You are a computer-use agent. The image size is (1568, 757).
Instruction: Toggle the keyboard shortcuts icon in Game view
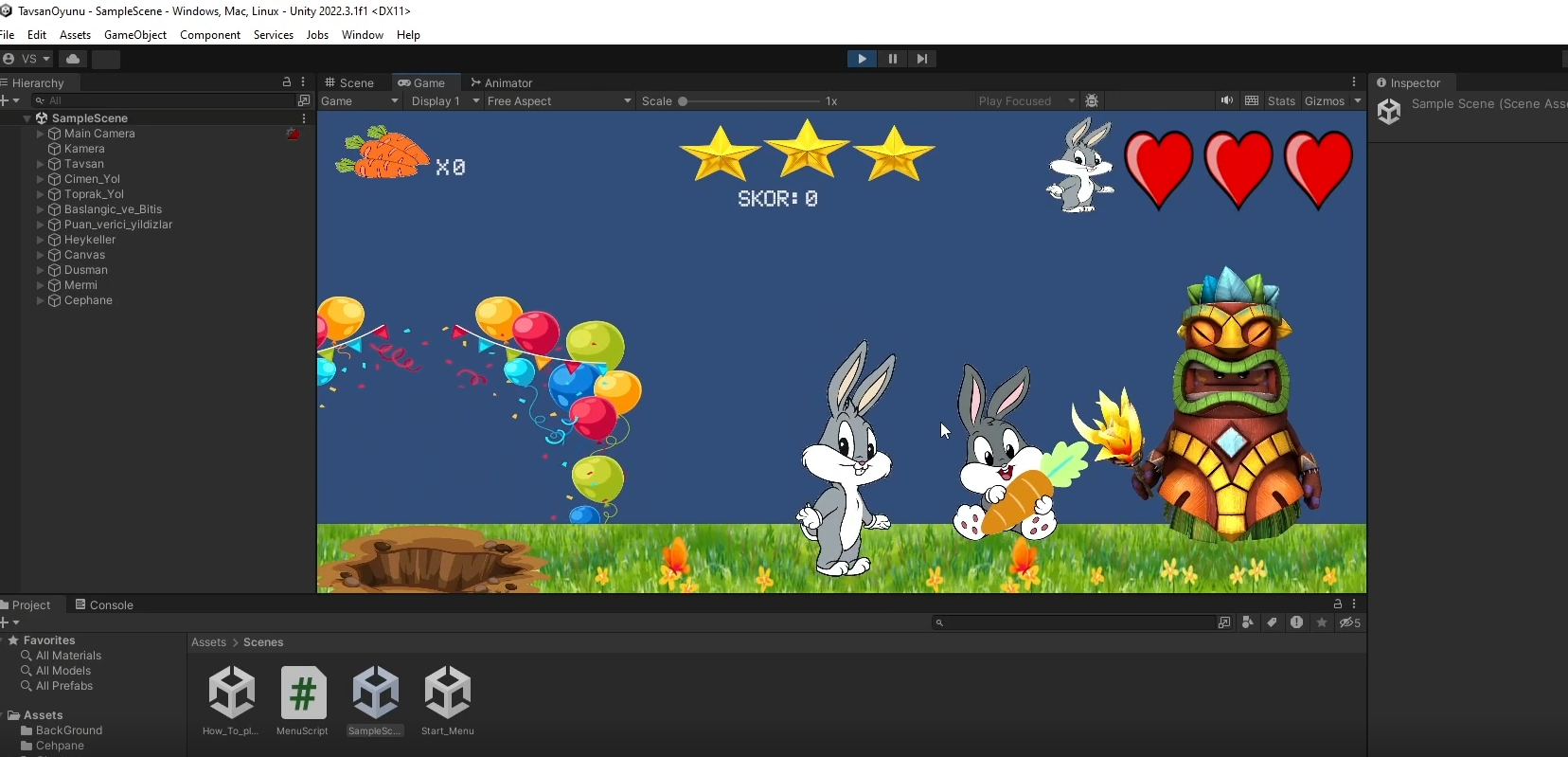pyautogui.click(x=1252, y=101)
